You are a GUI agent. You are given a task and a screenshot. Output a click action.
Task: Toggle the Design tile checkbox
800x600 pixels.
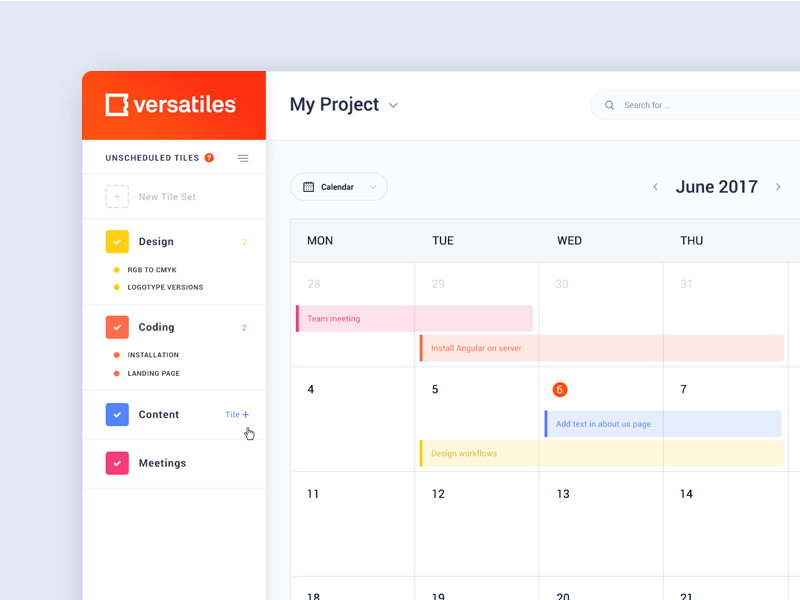coord(117,241)
